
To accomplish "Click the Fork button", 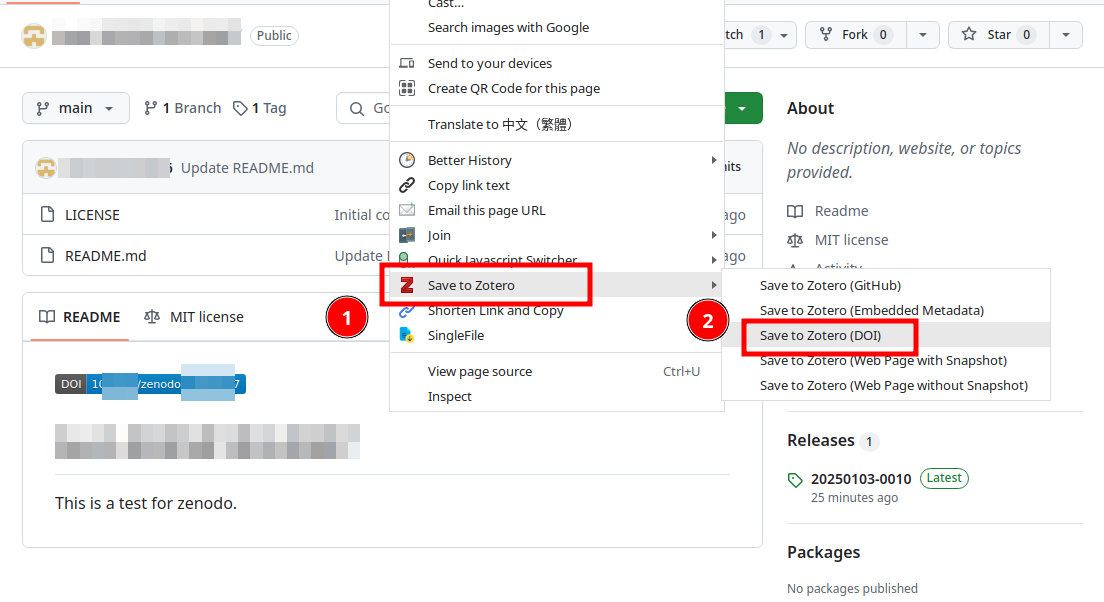I will pos(856,35).
